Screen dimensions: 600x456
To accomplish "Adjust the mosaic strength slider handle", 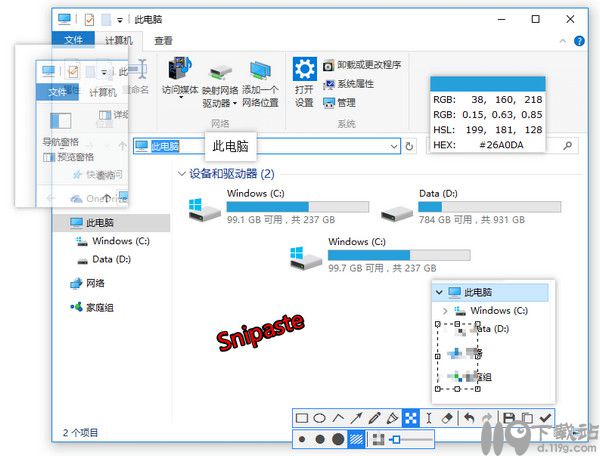I will point(396,440).
